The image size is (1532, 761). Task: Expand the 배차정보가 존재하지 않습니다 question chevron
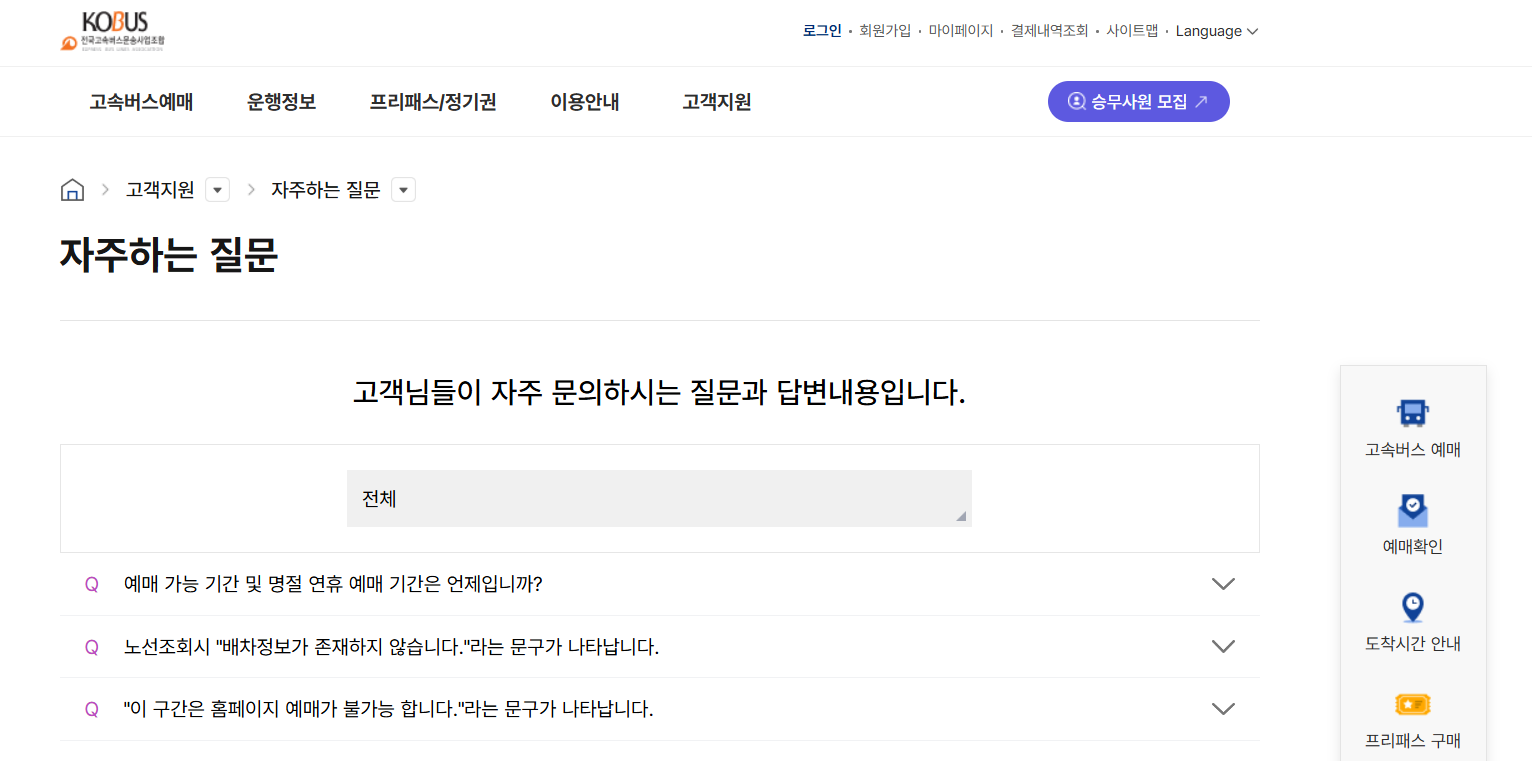[1223, 647]
